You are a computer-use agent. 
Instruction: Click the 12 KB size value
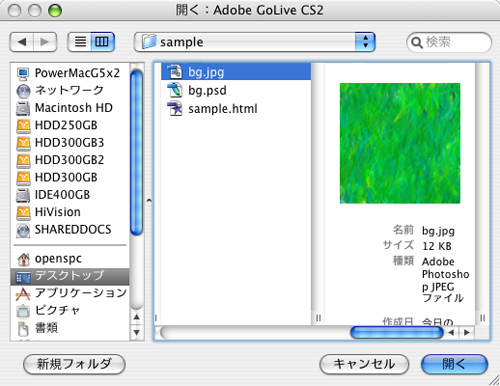[437, 246]
